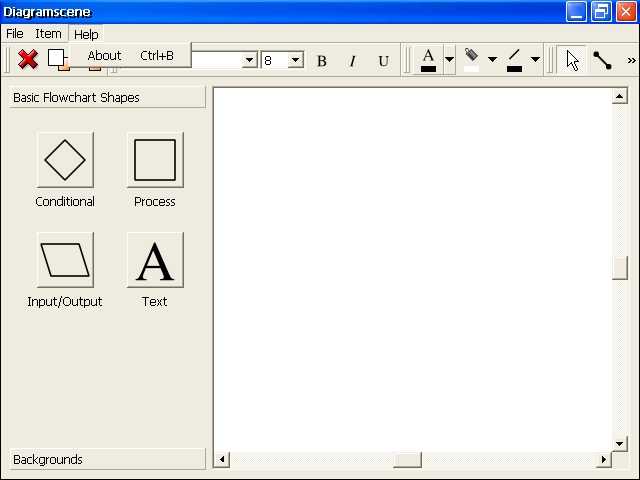Open the font size dropdown
640x480 pixels.
295,61
